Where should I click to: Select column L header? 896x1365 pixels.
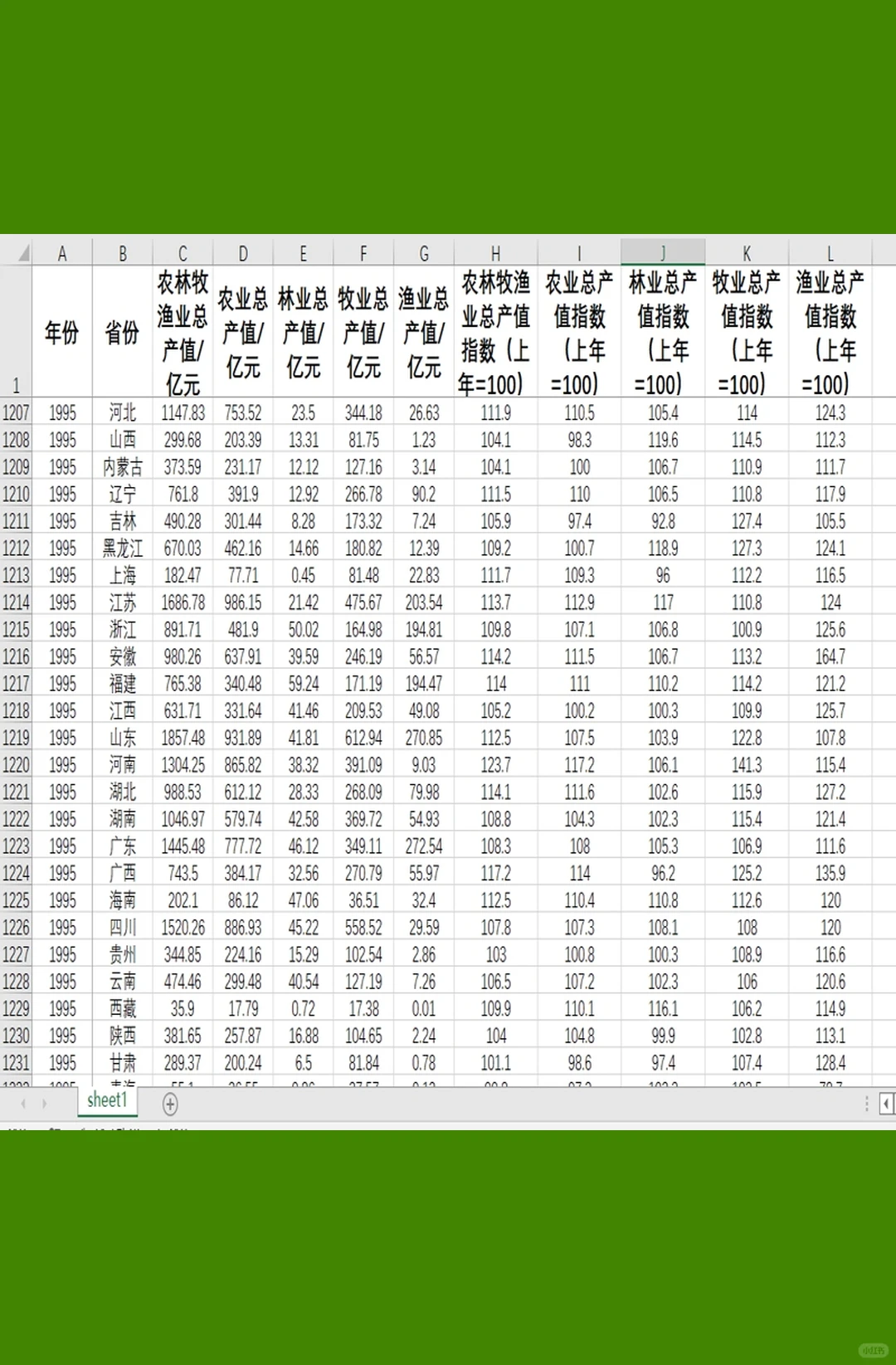830,254
